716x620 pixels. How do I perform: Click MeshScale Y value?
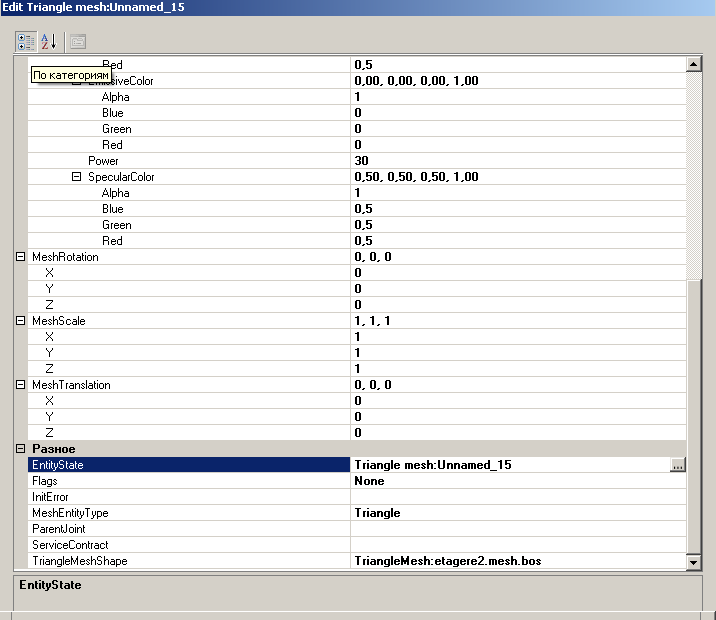tap(518, 352)
